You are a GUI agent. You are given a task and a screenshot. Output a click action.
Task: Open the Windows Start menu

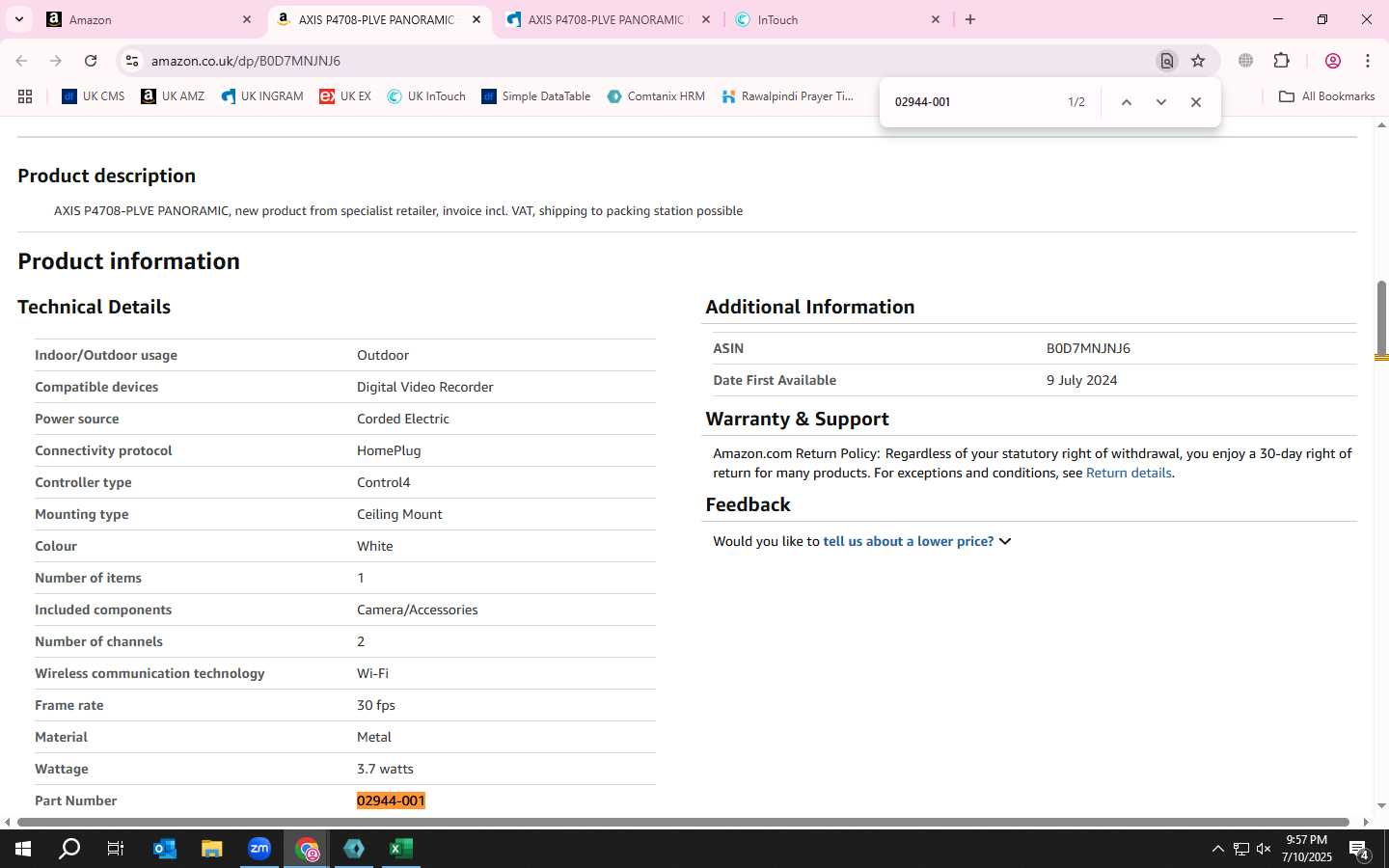point(23,849)
